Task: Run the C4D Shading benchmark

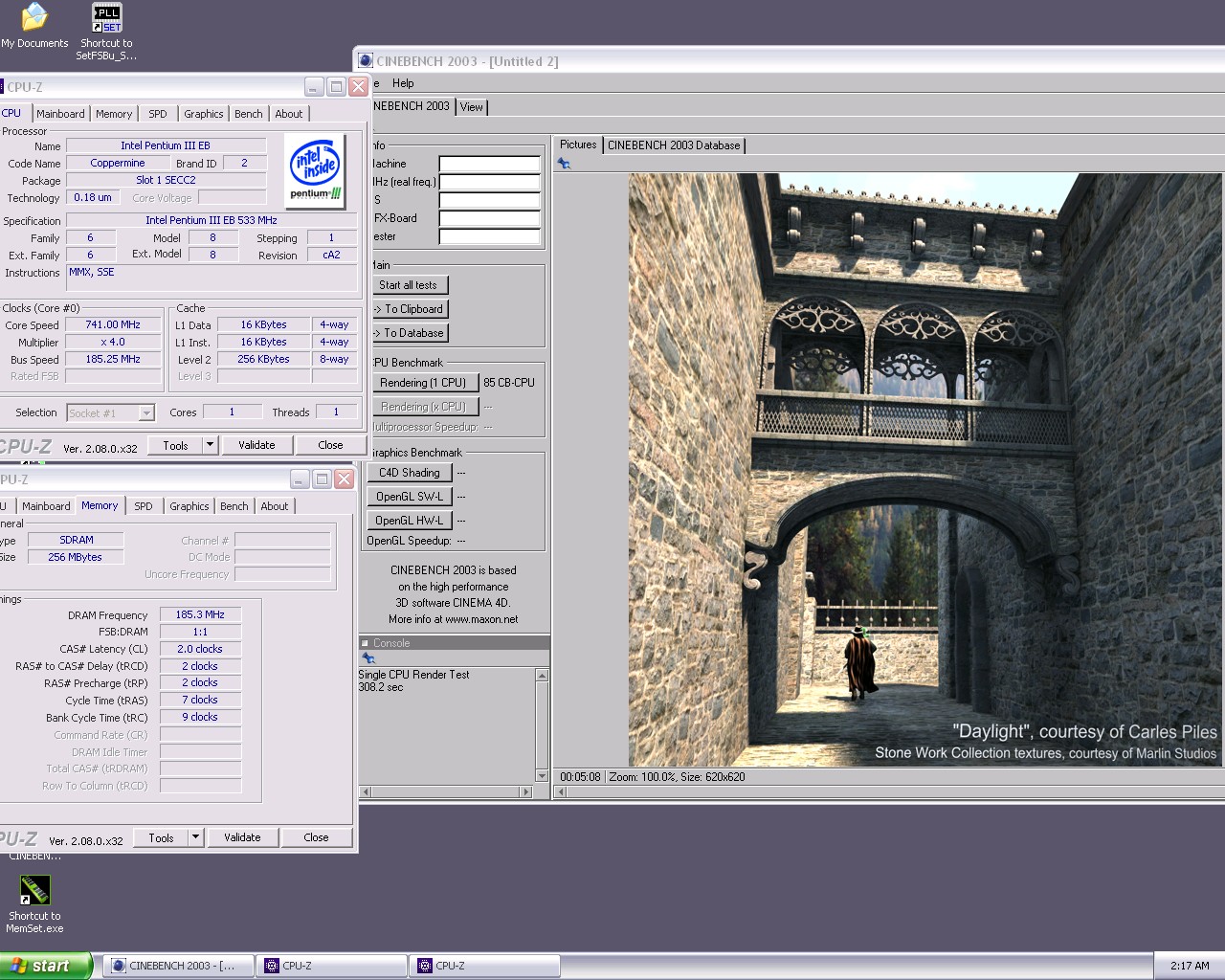Action: coord(409,473)
